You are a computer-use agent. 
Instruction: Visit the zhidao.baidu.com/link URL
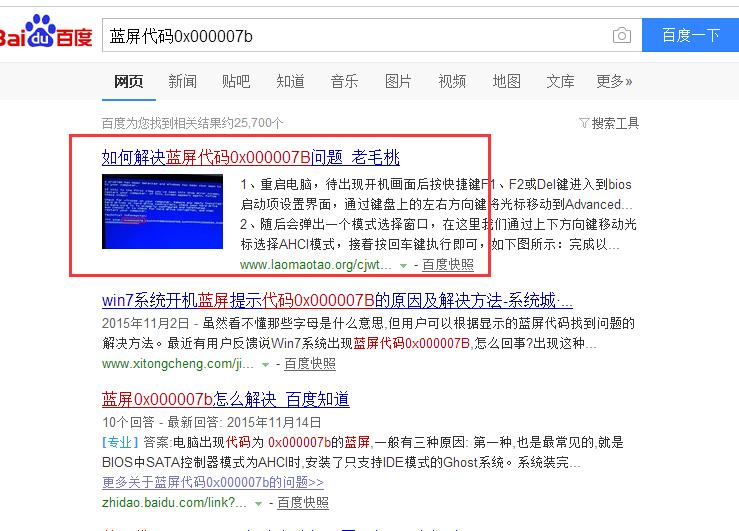tap(174, 503)
